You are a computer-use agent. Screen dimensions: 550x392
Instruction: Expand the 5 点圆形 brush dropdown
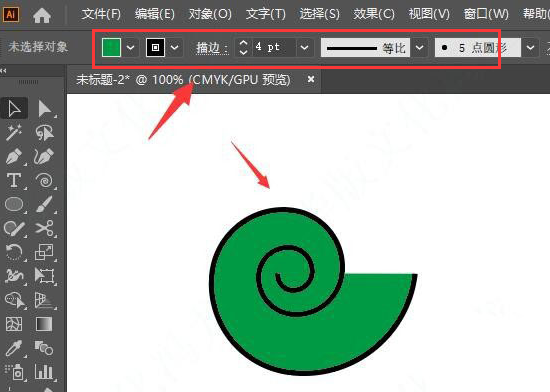[x=530, y=47]
